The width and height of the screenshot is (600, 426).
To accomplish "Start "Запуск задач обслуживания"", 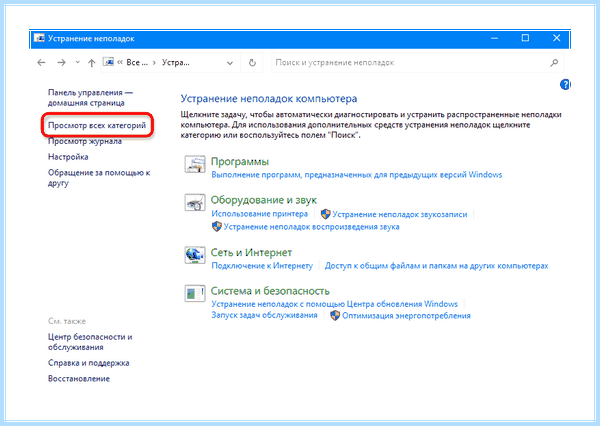I will 264,315.
